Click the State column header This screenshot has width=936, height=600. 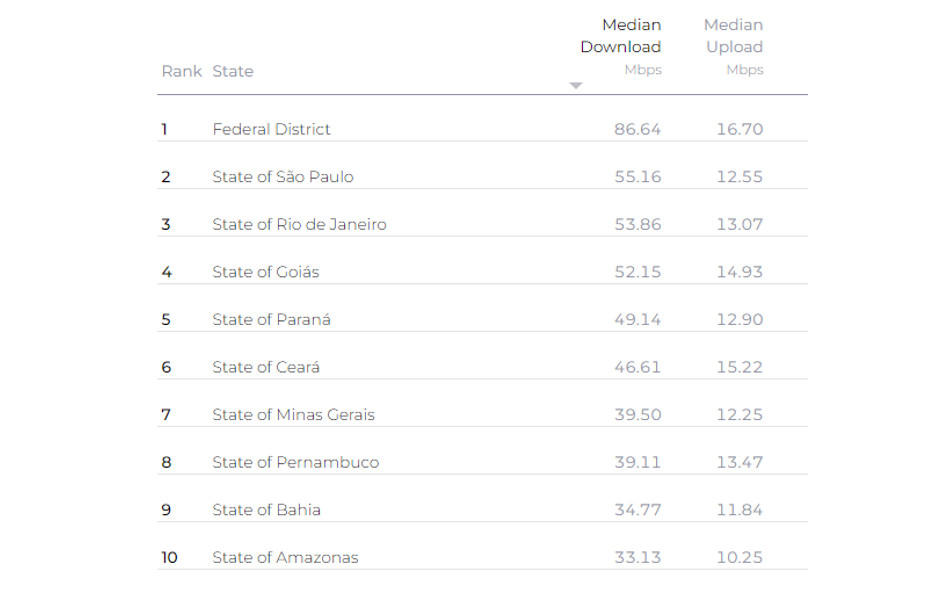(233, 71)
